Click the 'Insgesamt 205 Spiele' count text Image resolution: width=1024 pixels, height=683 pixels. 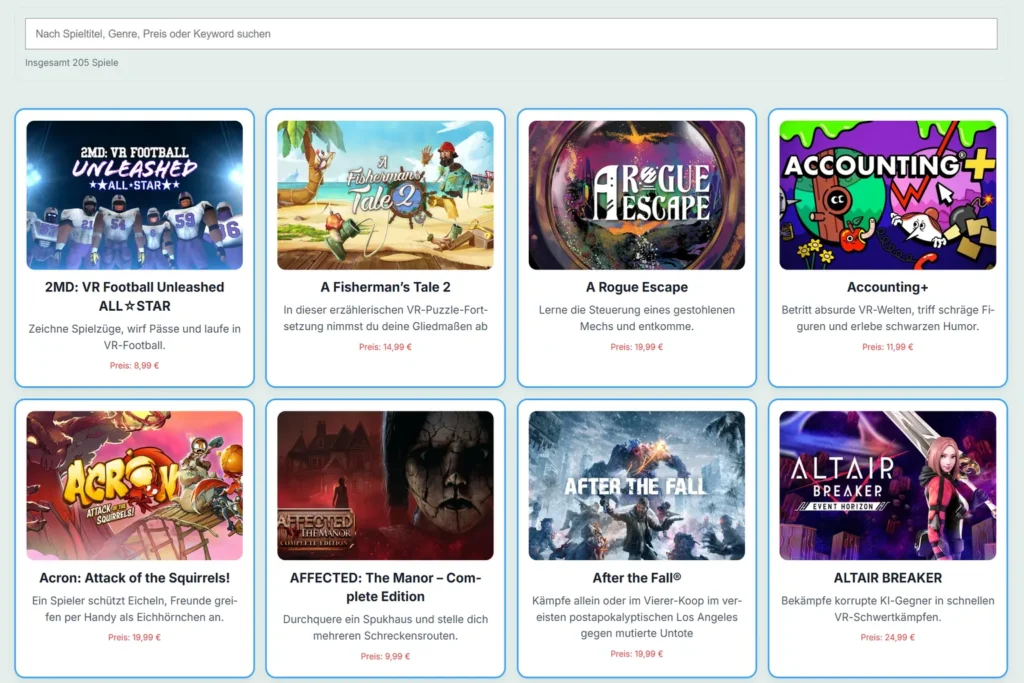[72, 63]
